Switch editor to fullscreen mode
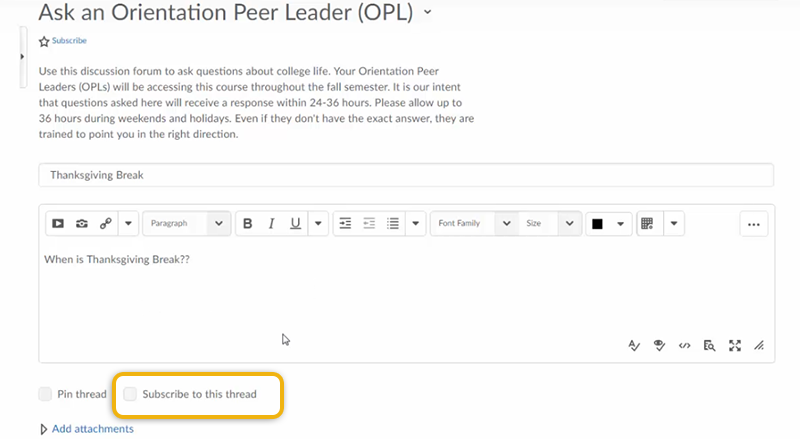The height and width of the screenshot is (439, 800). [x=735, y=346]
